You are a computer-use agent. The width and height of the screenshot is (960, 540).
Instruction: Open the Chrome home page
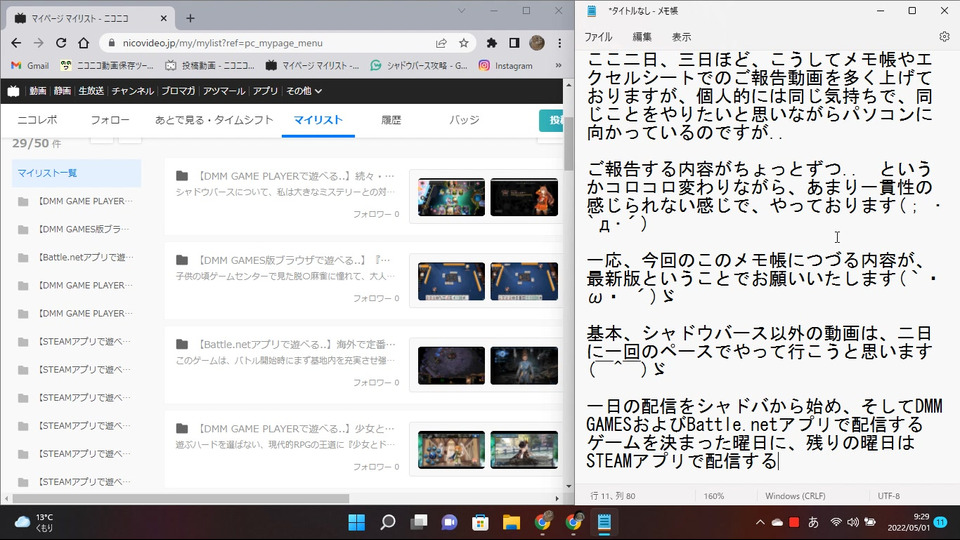[x=83, y=43]
